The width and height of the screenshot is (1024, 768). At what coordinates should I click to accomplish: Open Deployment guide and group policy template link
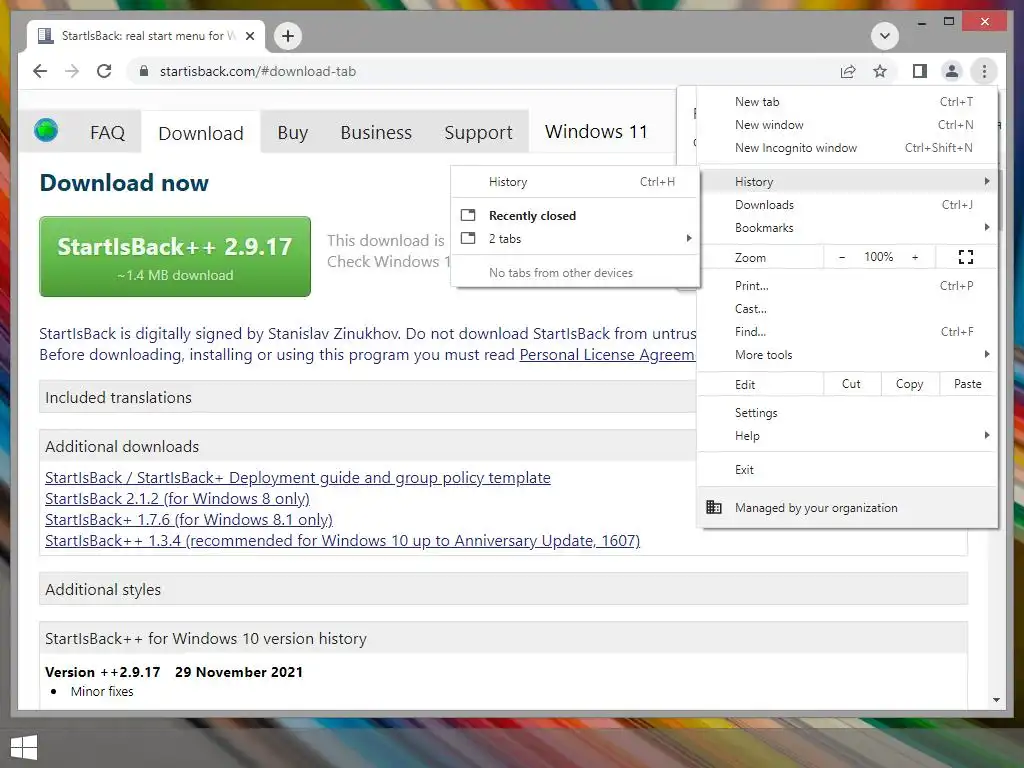click(298, 477)
